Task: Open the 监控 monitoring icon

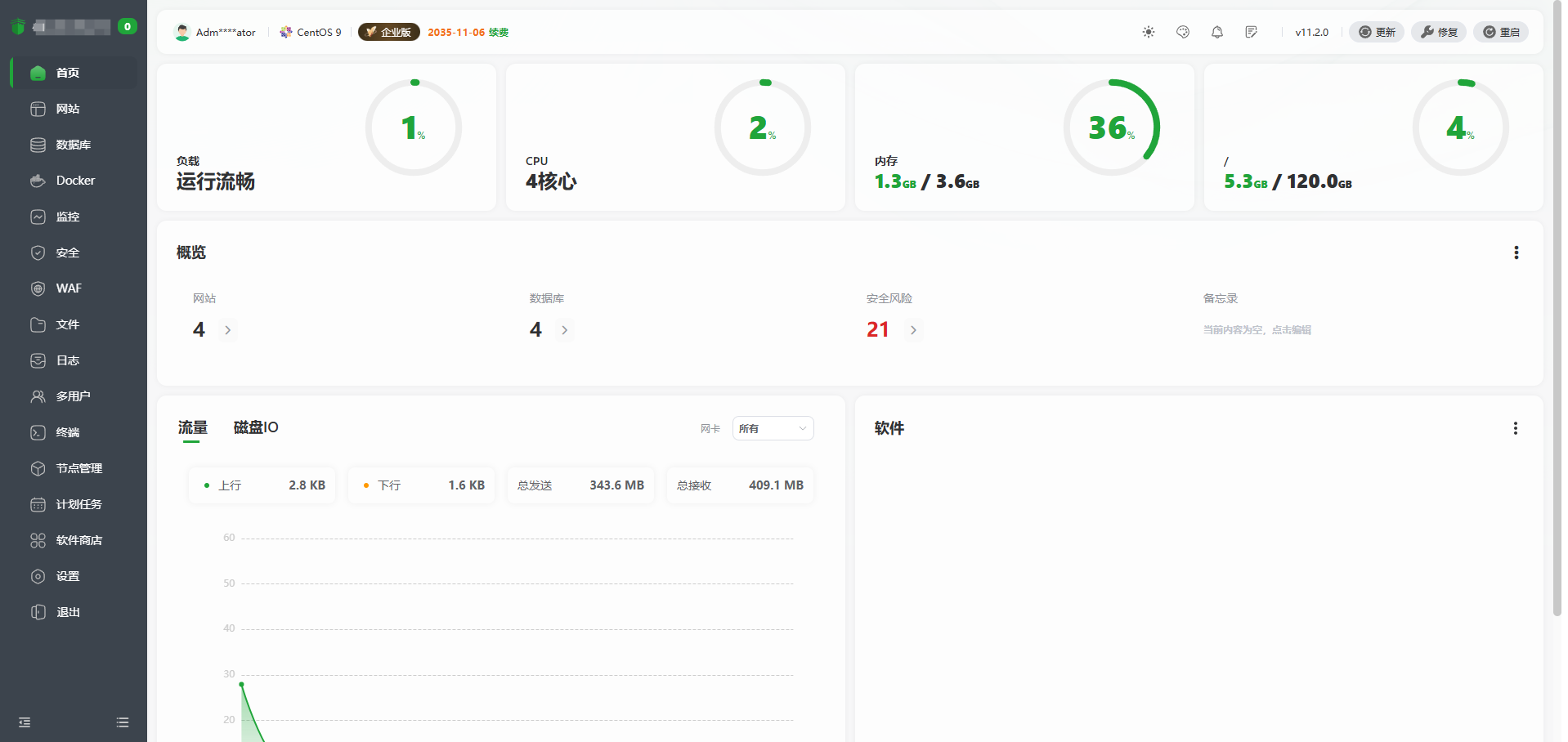Action: (x=38, y=217)
